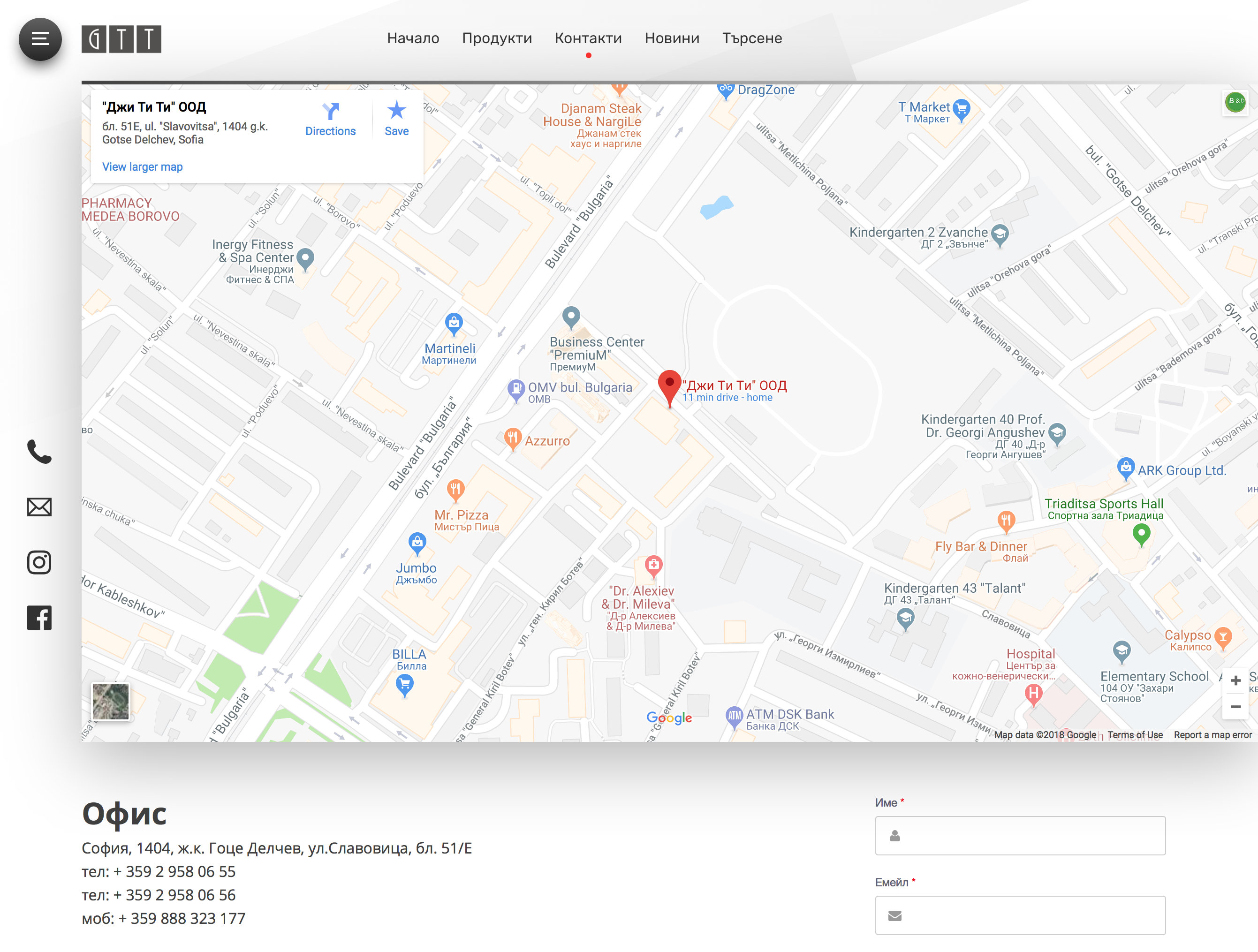Screen dimensions: 1258x952
Task: Click the BILLA shopping cart pin
Action: (404, 686)
